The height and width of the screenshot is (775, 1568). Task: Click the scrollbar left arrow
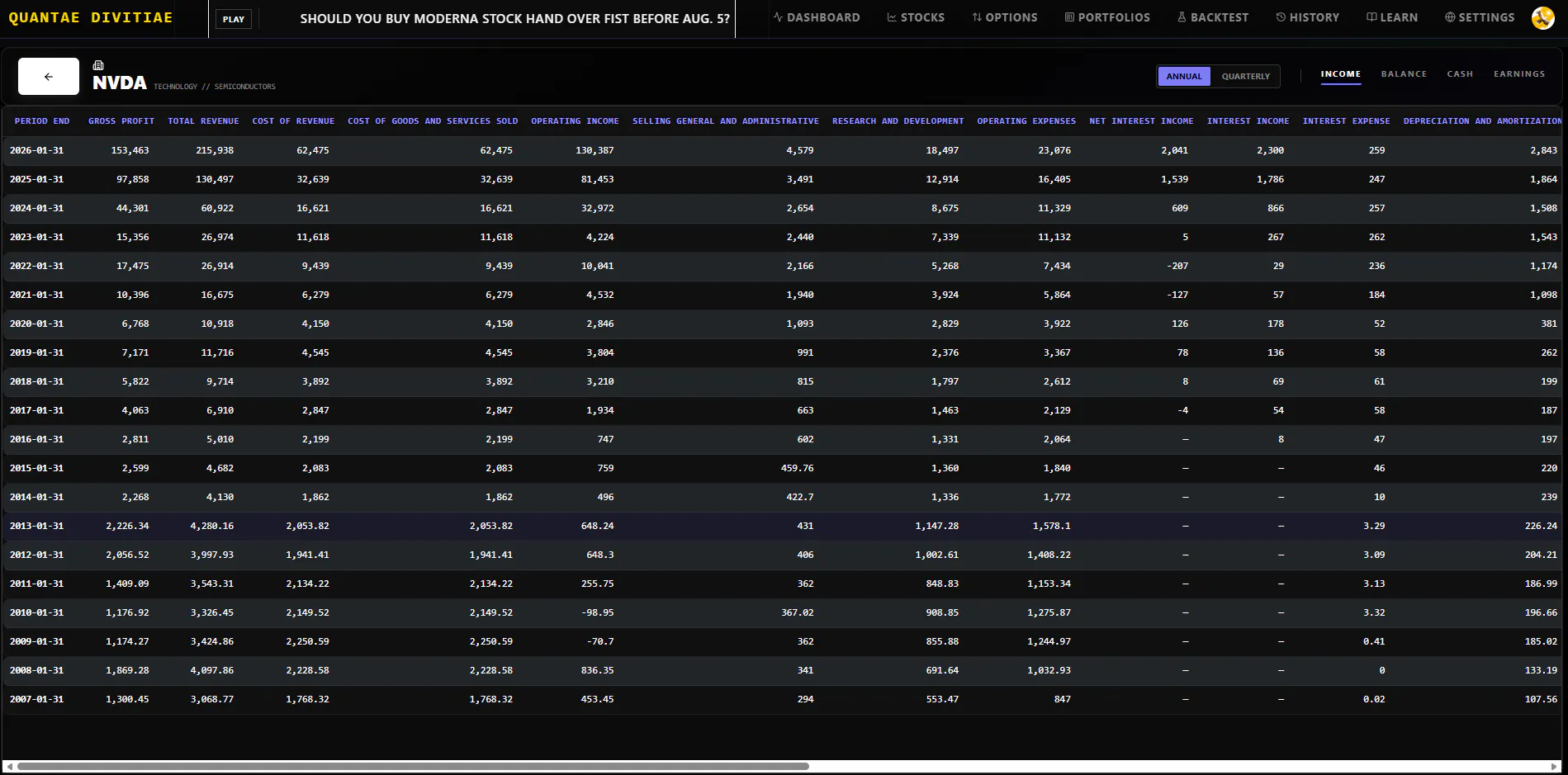coord(9,767)
